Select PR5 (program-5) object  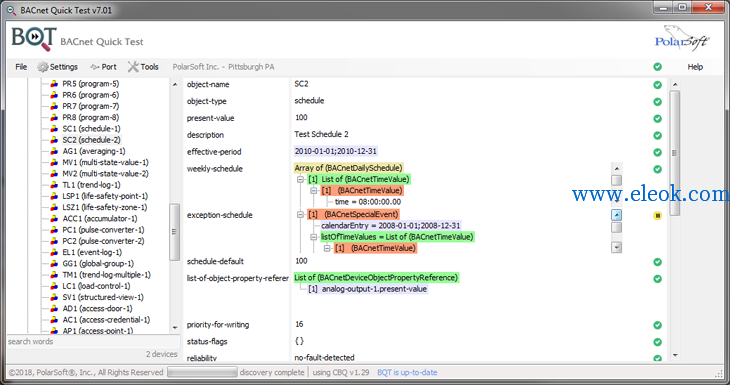[91, 84]
